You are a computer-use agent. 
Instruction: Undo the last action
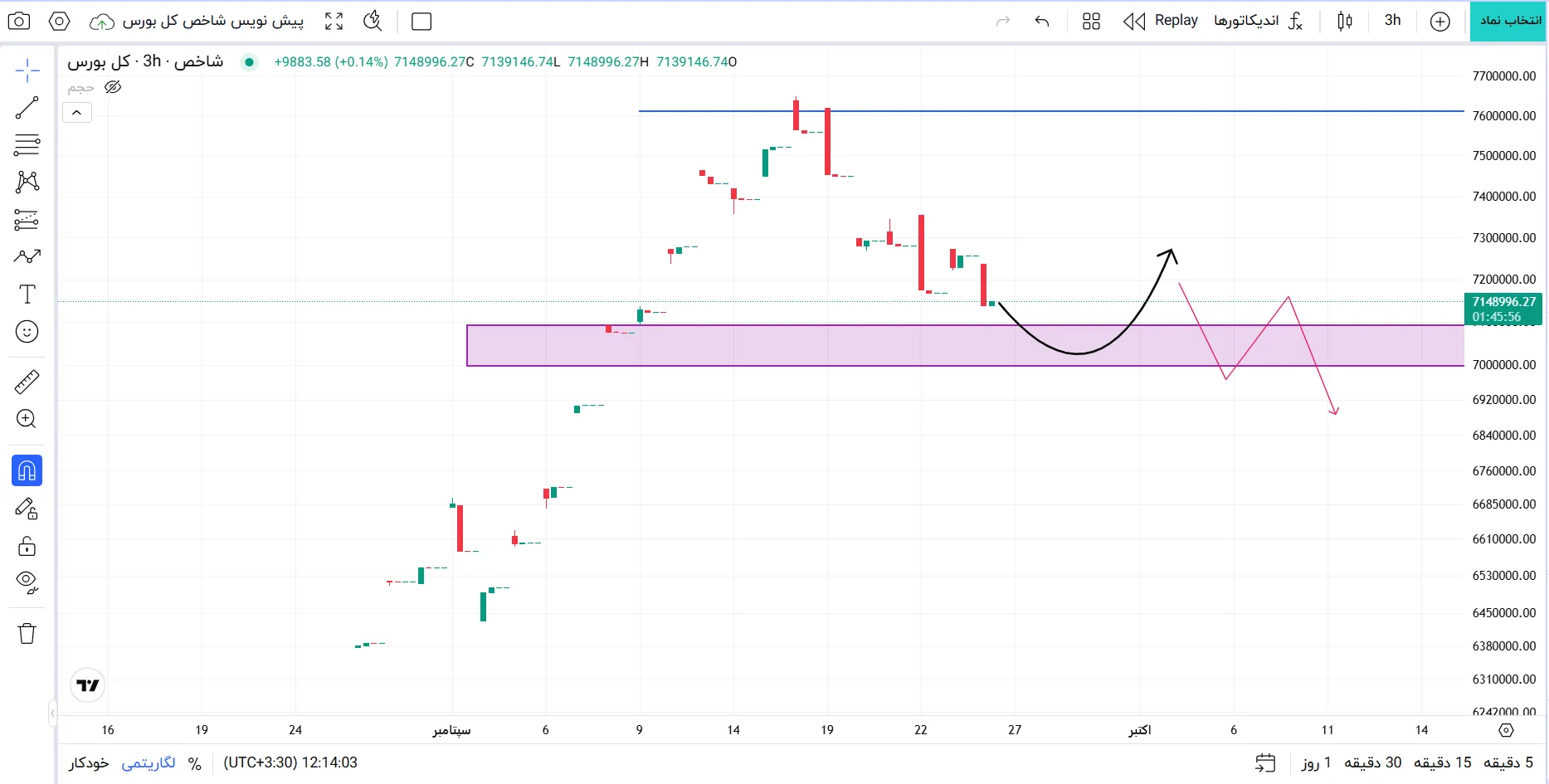tap(1042, 22)
